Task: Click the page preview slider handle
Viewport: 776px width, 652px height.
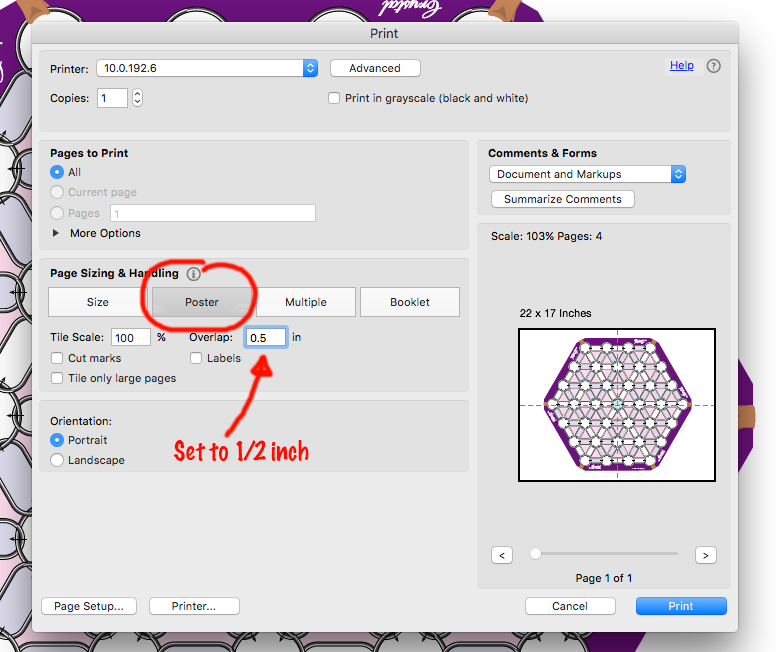Action: (536, 553)
